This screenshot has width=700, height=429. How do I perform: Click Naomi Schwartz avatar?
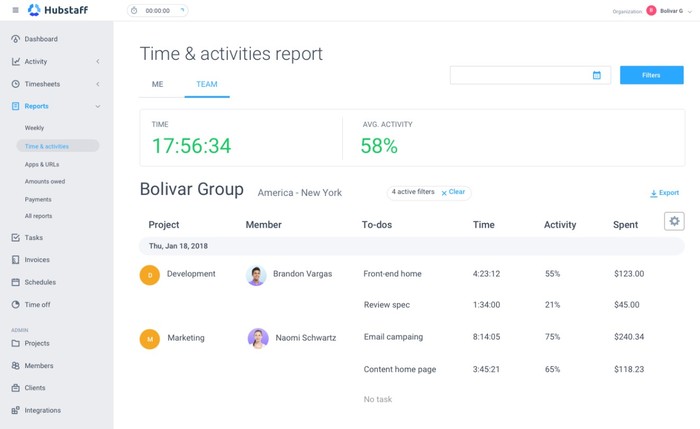coord(258,338)
